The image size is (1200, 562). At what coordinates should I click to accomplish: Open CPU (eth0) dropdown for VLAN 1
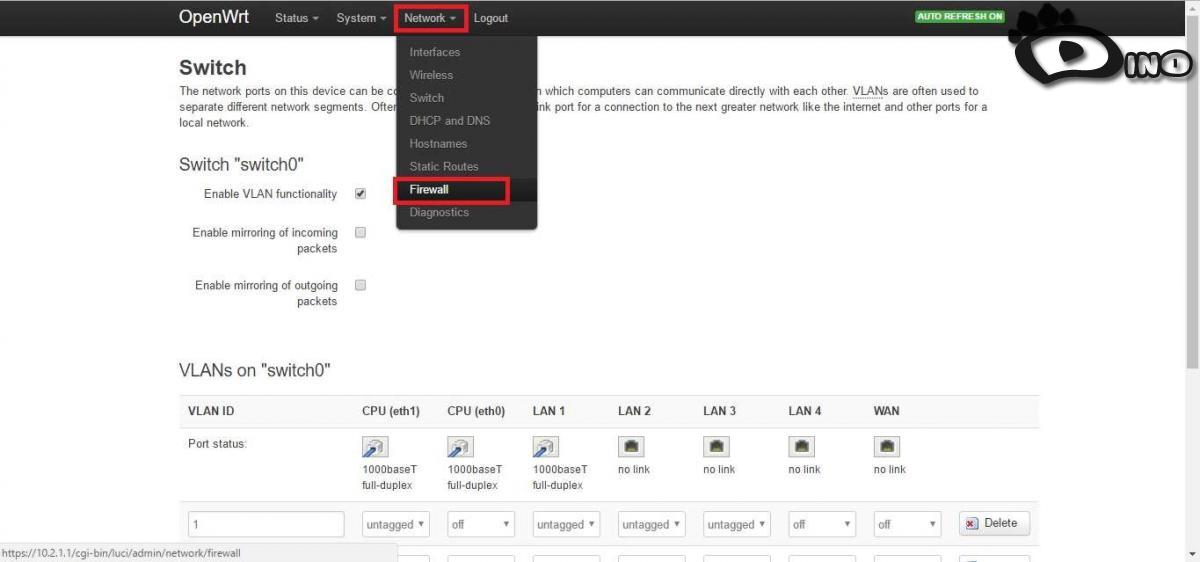click(x=481, y=524)
